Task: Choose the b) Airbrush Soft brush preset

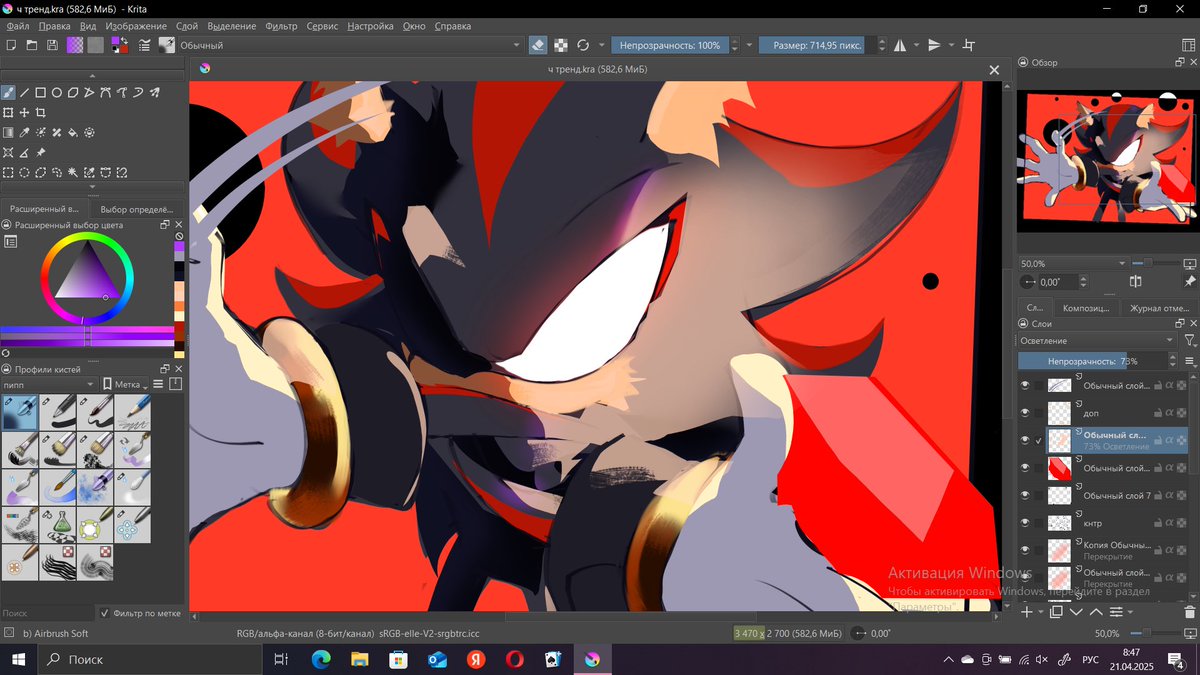Action: [x=20, y=412]
